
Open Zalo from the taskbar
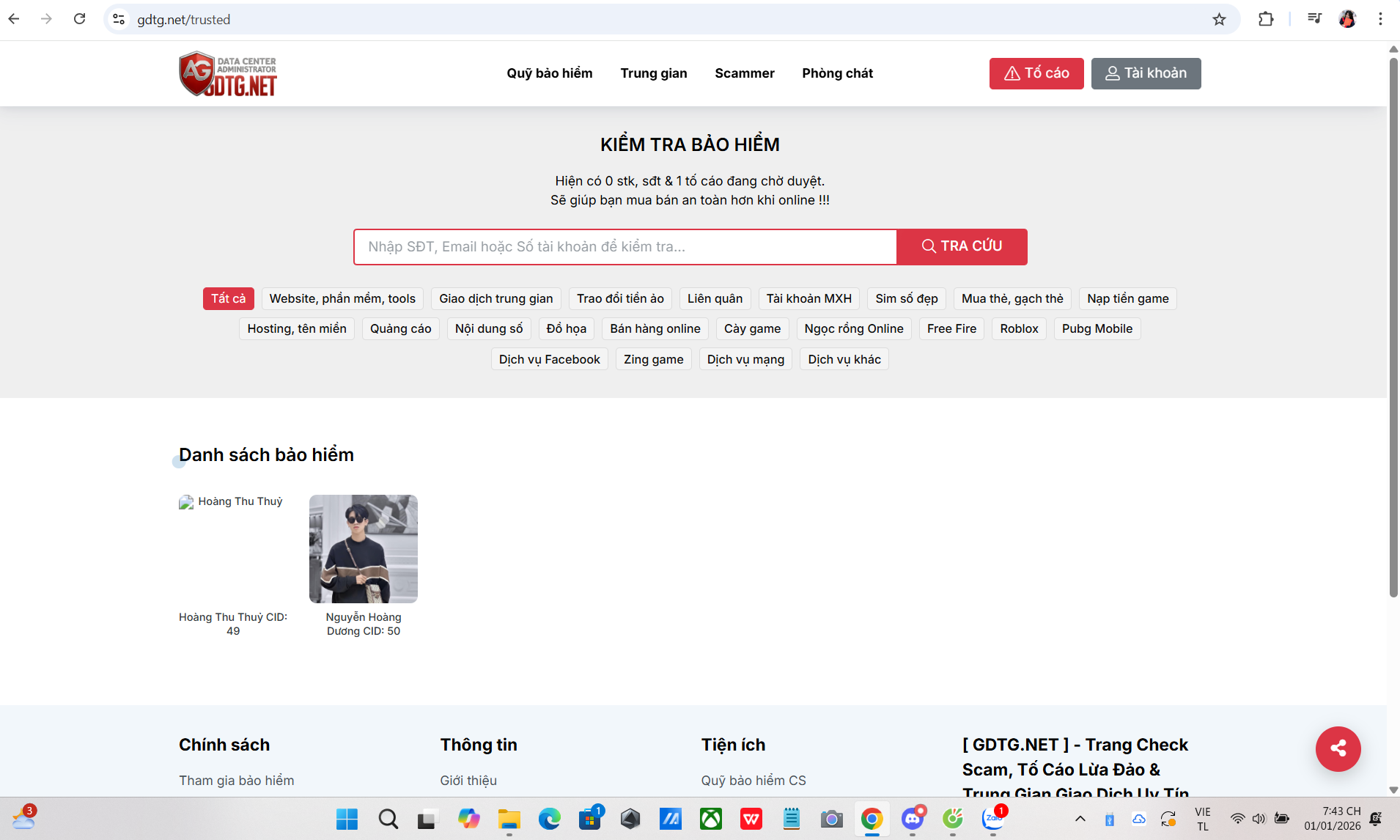click(993, 819)
